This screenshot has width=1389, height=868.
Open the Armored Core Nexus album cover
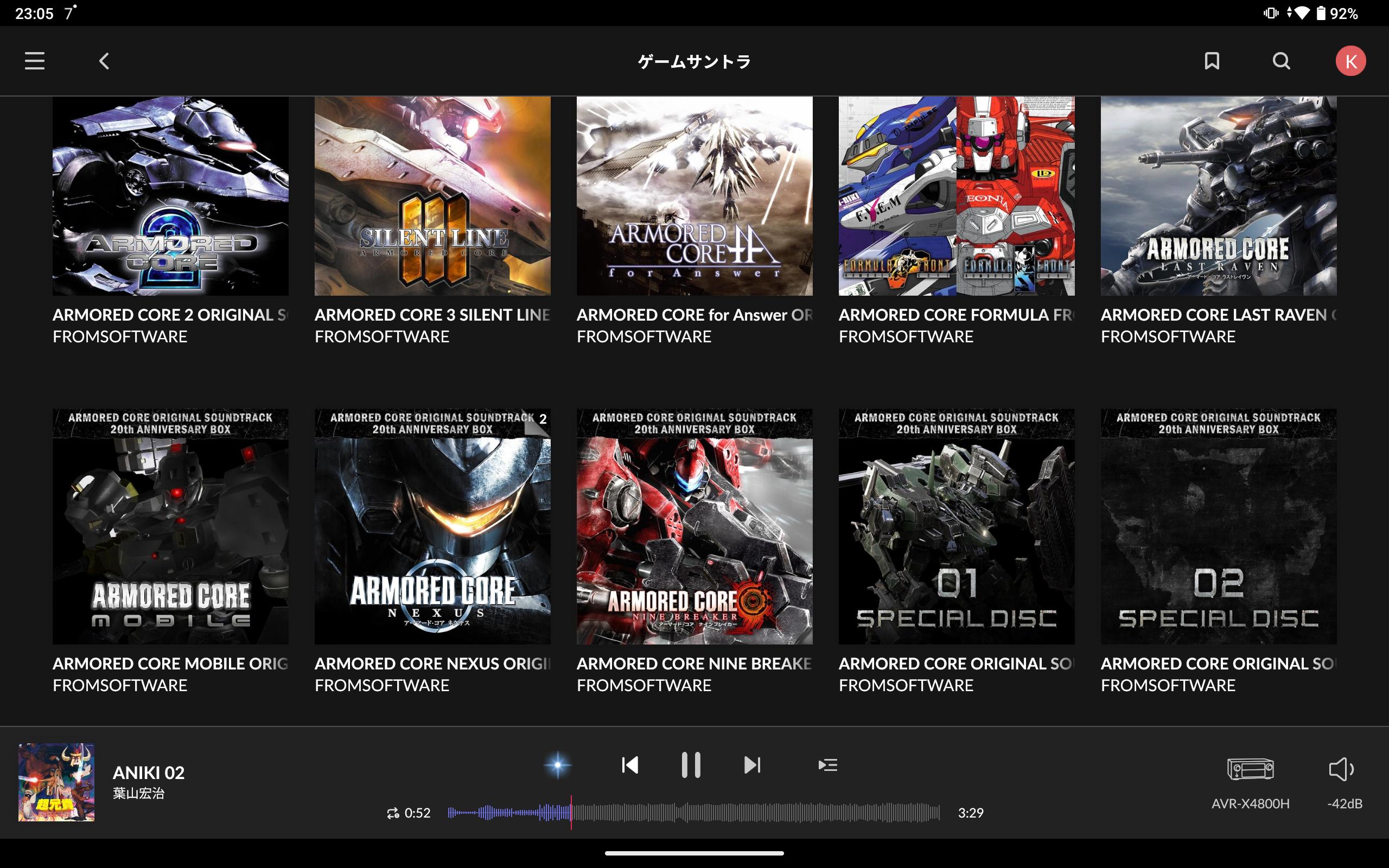click(x=432, y=526)
